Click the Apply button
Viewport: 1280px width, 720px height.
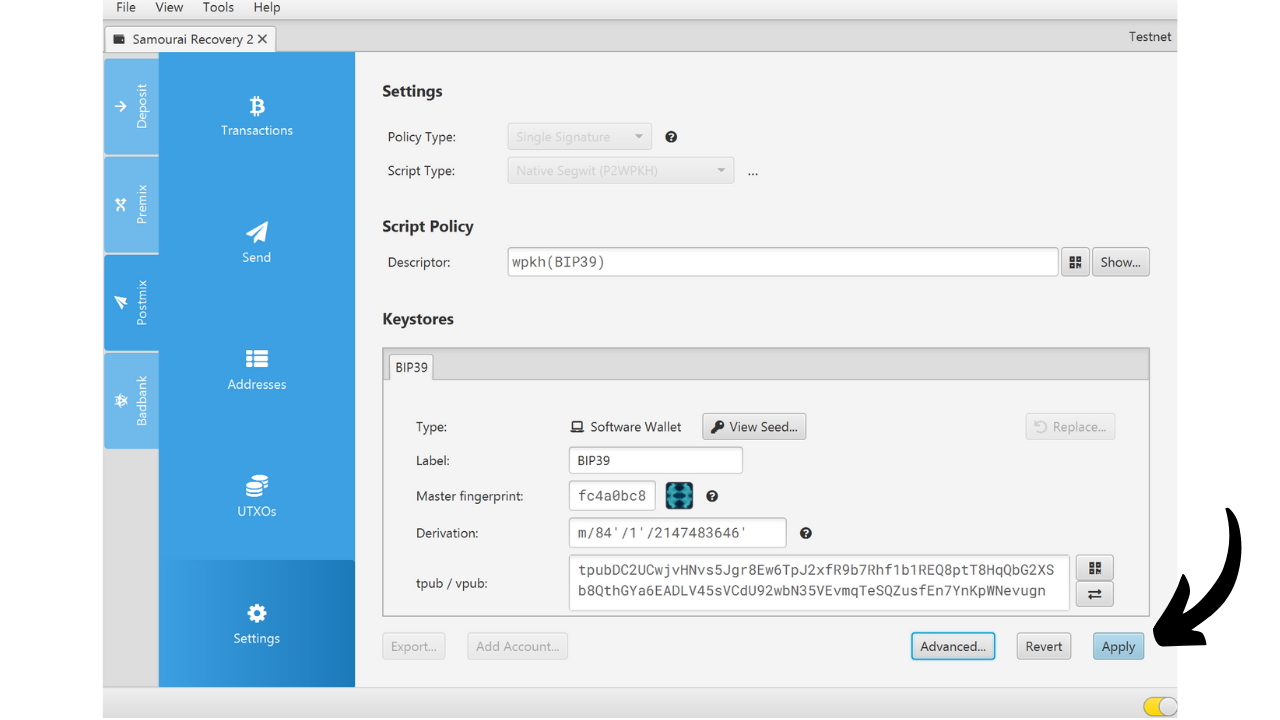pos(1118,646)
